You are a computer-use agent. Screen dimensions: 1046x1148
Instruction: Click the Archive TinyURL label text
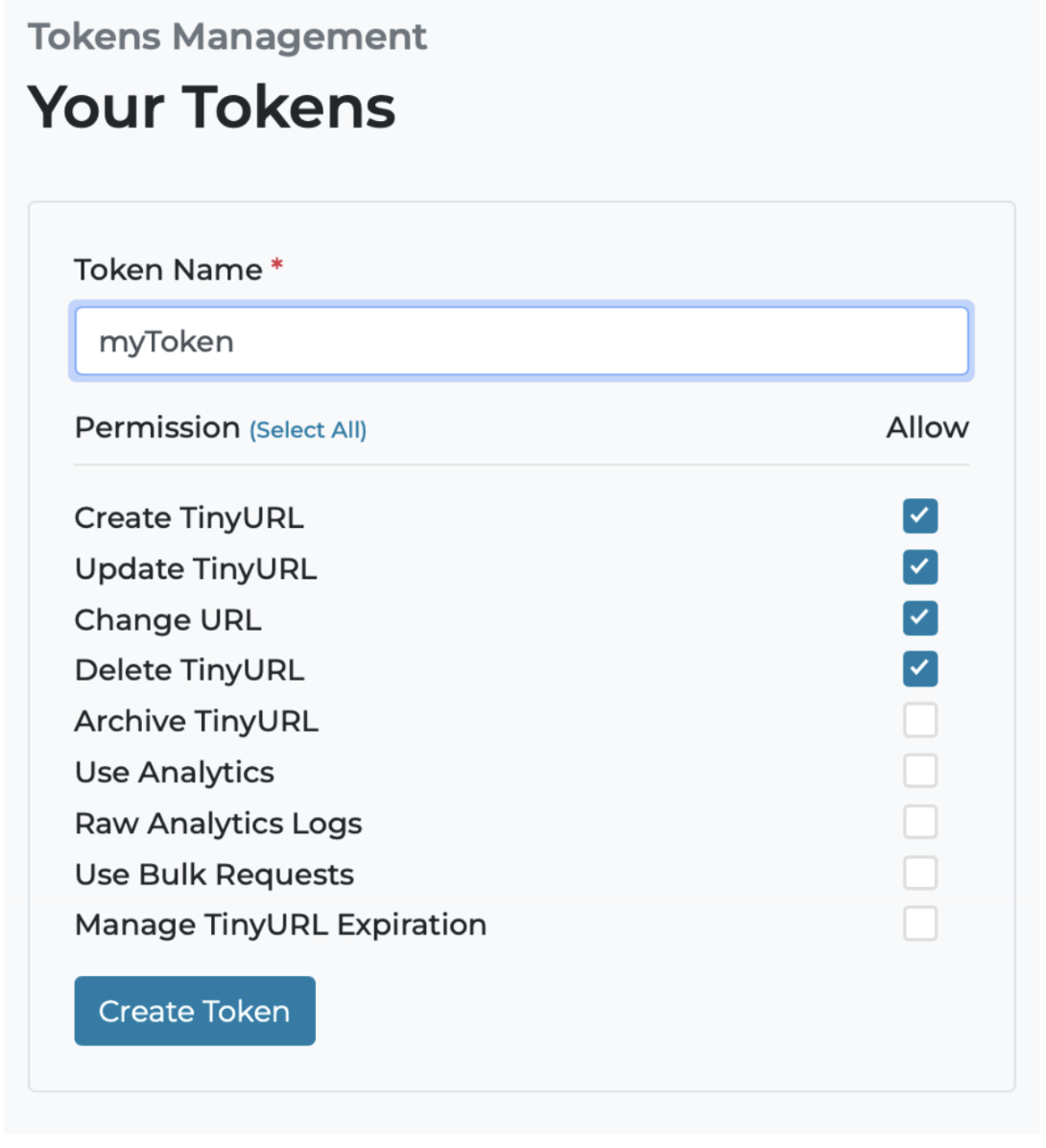coord(196,721)
